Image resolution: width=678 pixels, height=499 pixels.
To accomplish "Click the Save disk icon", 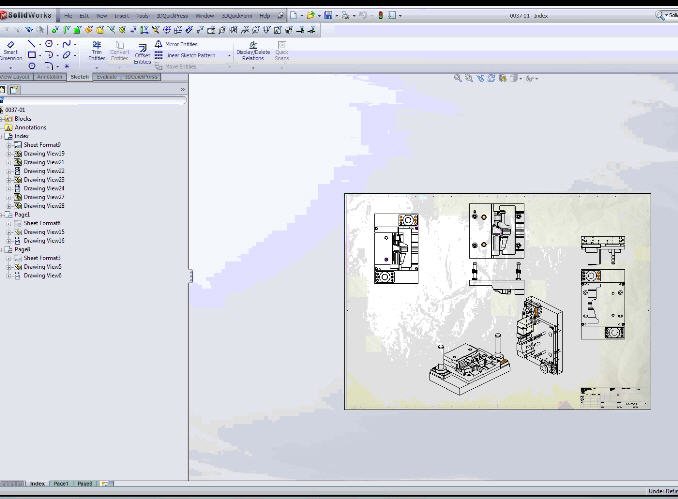I will (328, 16).
